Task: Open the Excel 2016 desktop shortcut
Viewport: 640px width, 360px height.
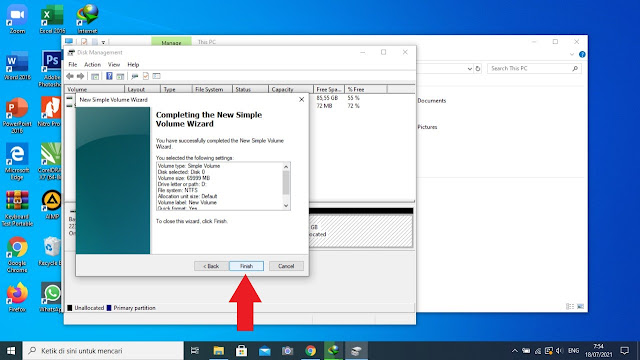Action: 52,19
